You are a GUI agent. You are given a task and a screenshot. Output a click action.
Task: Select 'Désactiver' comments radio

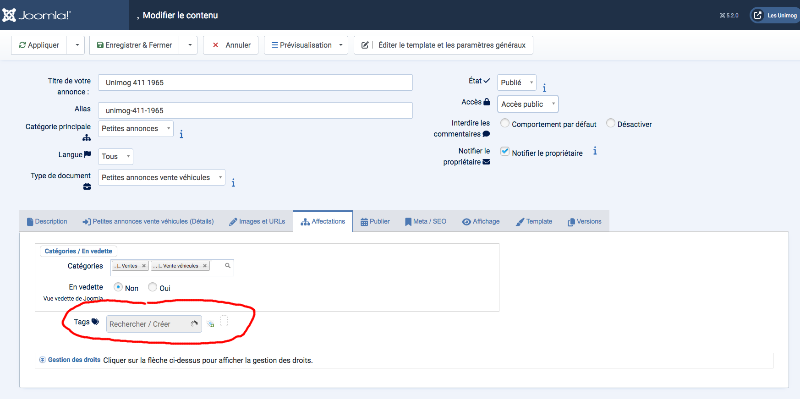[611, 123]
